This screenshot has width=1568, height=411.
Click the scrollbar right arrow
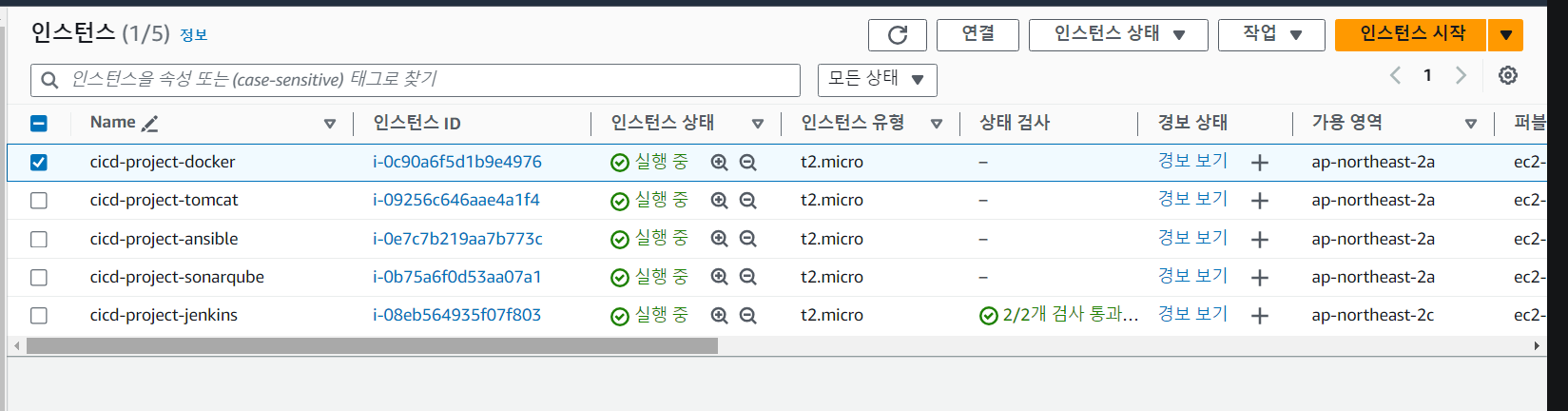click(x=1537, y=346)
